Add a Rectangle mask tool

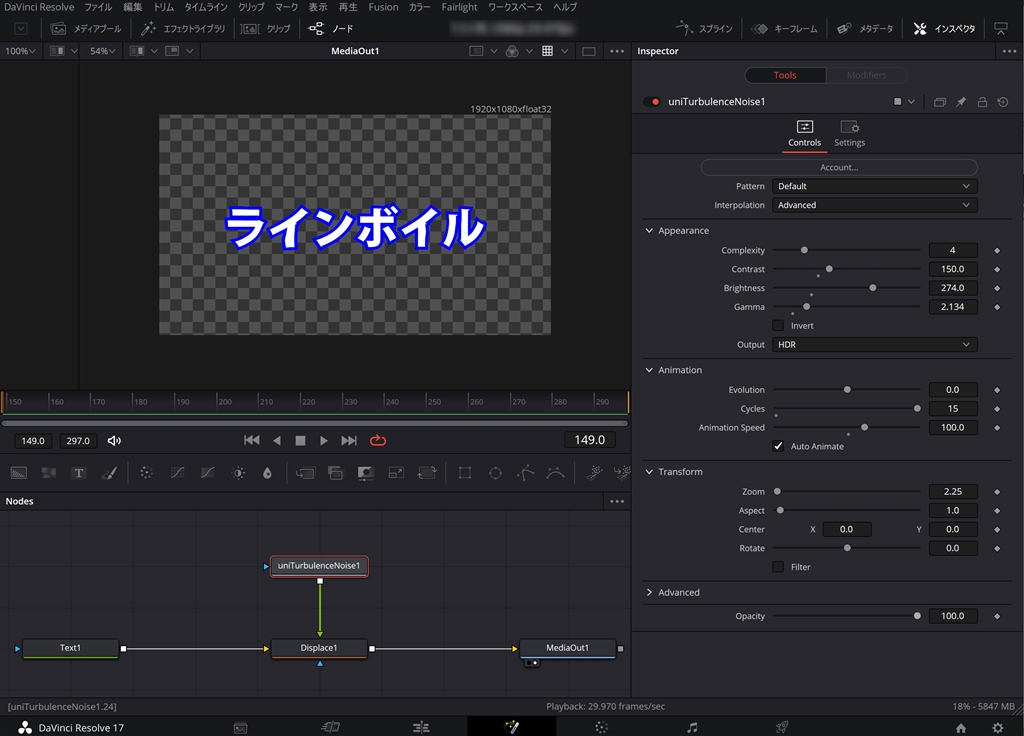[x=465, y=473]
